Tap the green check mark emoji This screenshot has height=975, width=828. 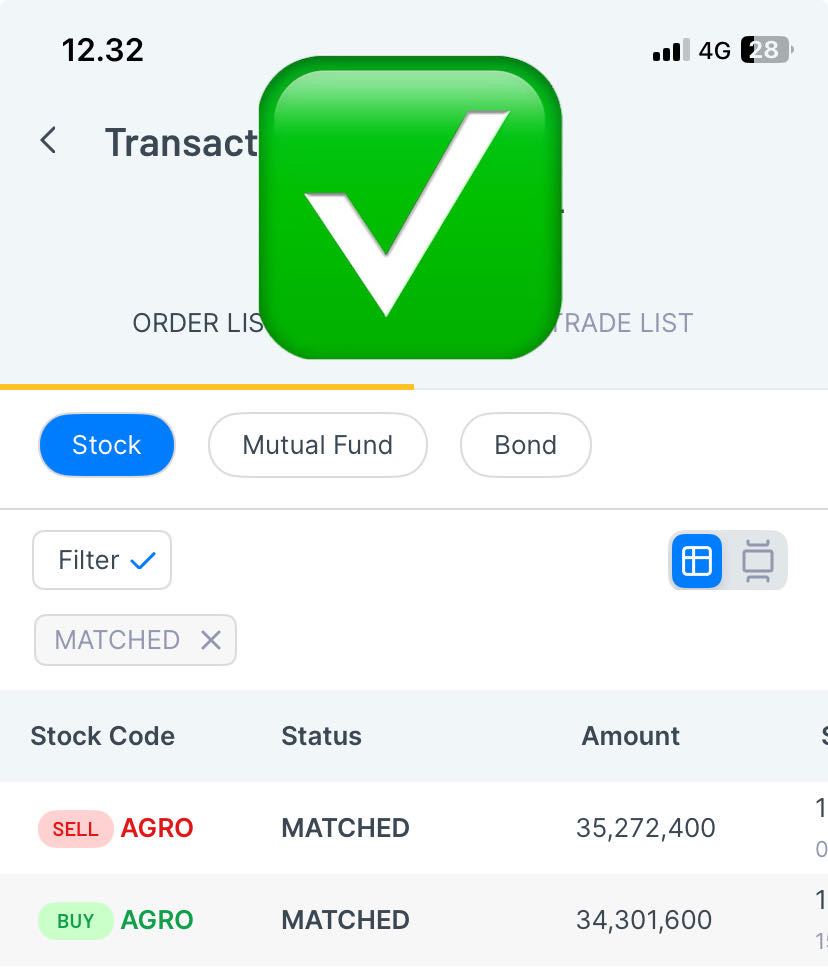(410, 208)
